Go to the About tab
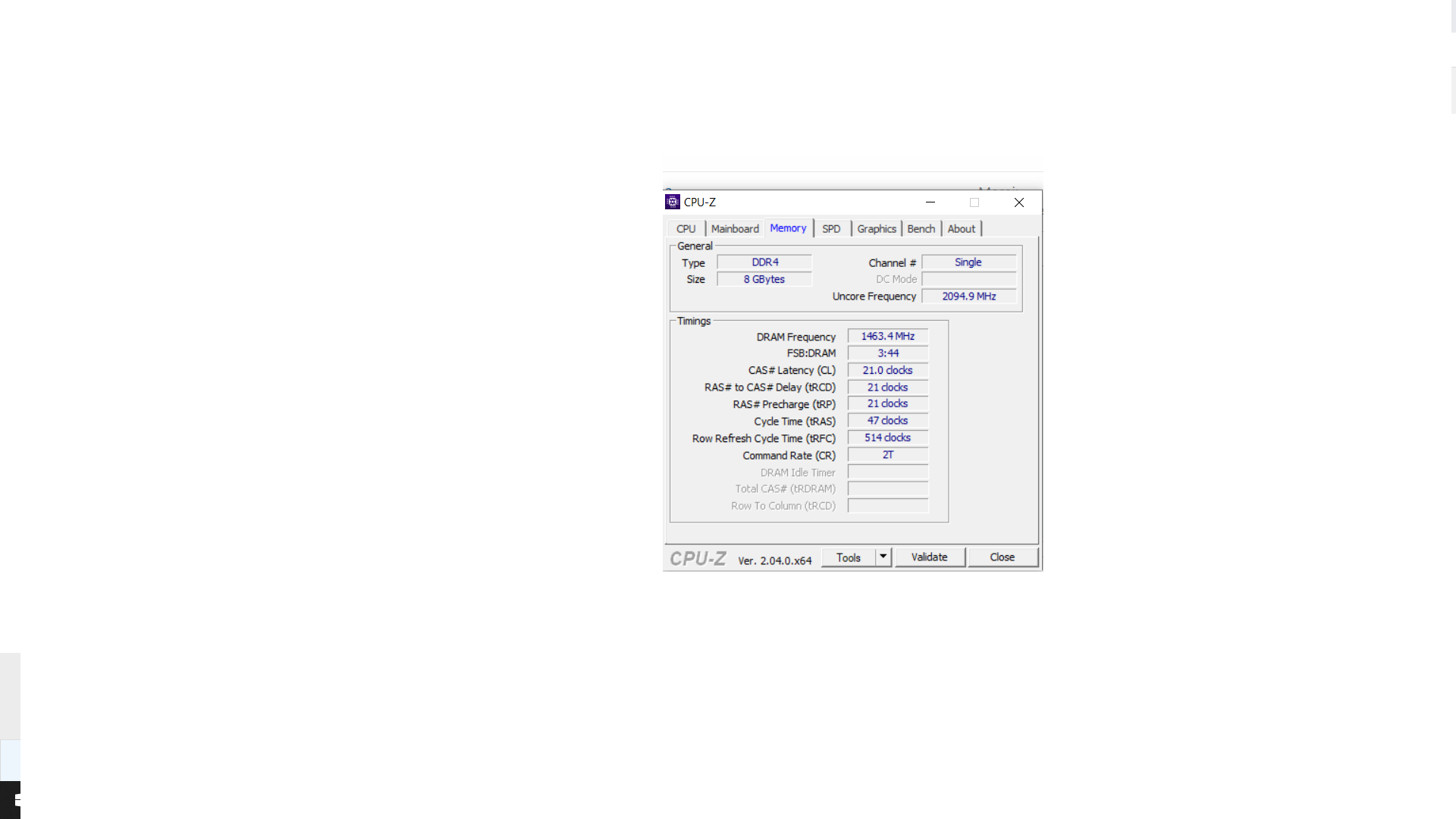The height and width of the screenshot is (819, 1456). (961, 229)
